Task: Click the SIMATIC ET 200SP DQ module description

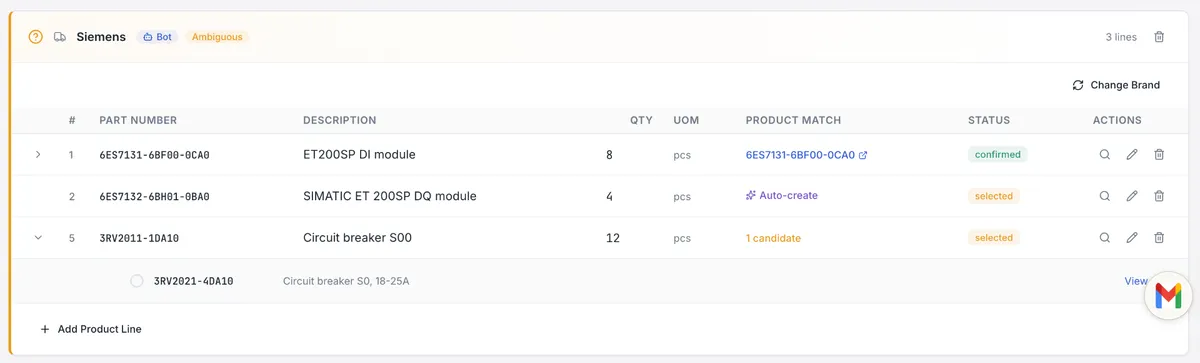Action: (390, 196)
